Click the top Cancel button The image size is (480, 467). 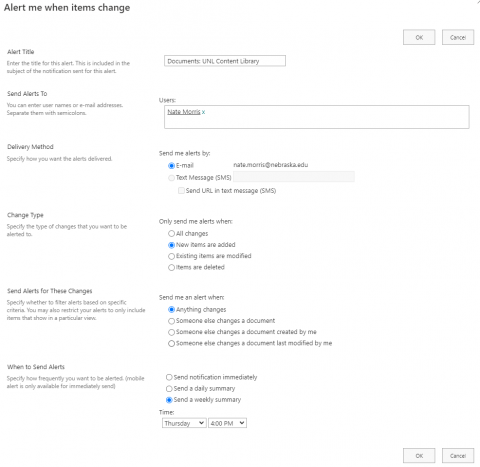point(458,37)
